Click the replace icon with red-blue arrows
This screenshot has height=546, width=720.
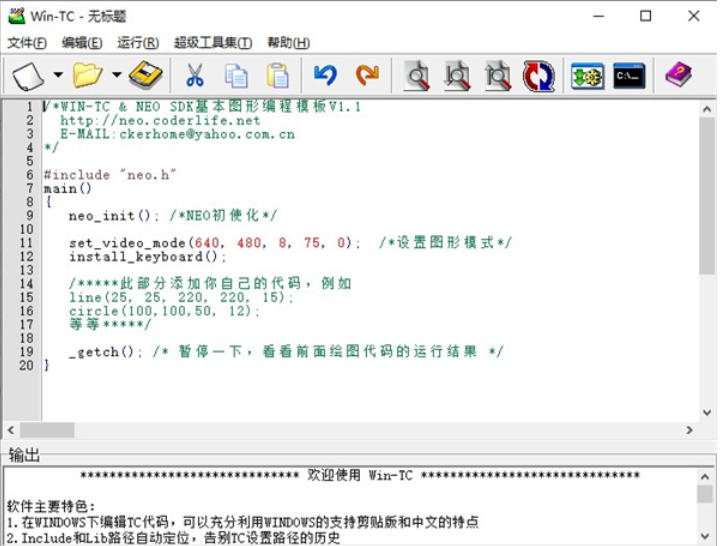pyautogui.click(x=539, y=76)
